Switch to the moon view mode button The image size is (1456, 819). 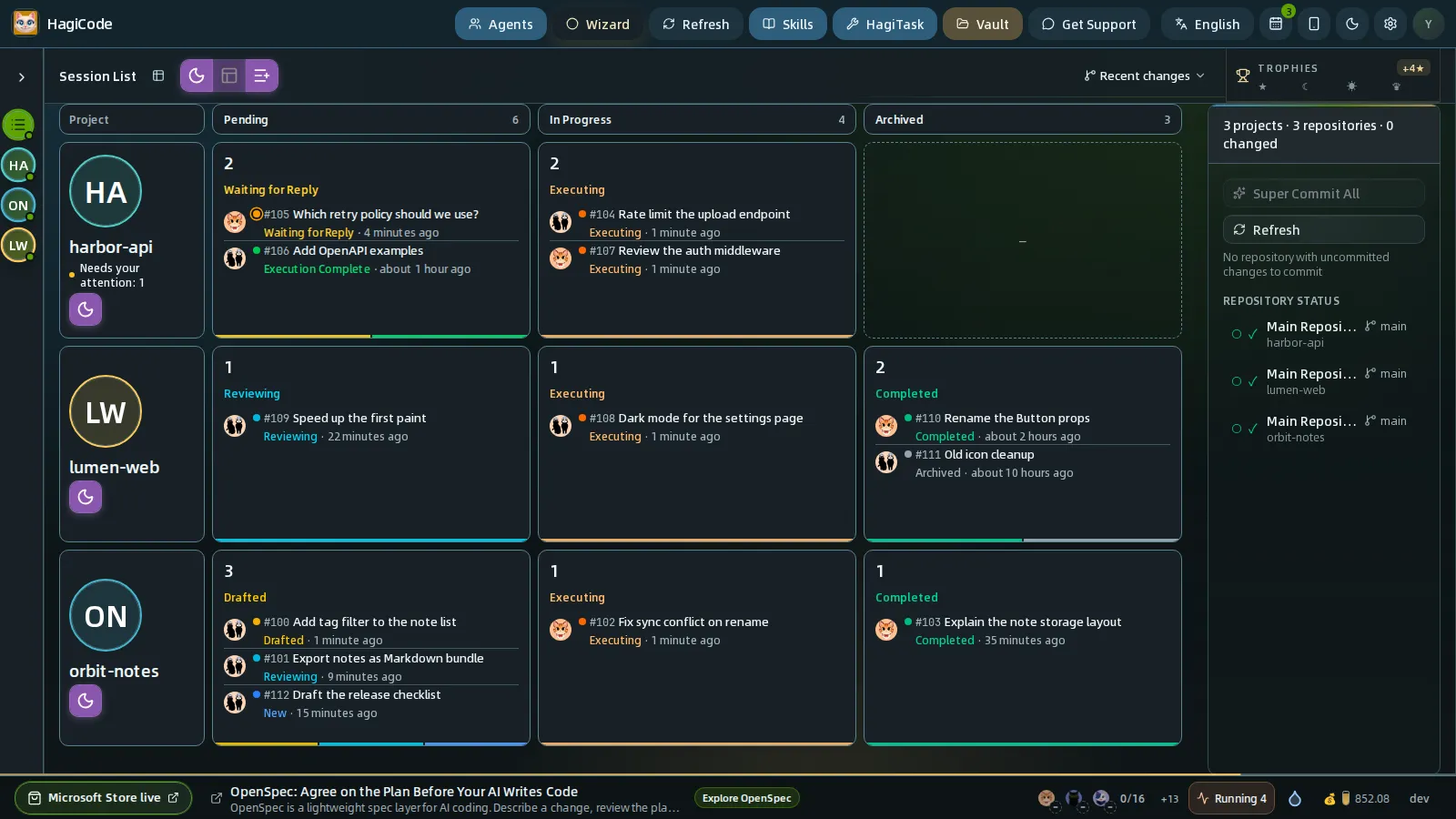(x=197, y=76)
